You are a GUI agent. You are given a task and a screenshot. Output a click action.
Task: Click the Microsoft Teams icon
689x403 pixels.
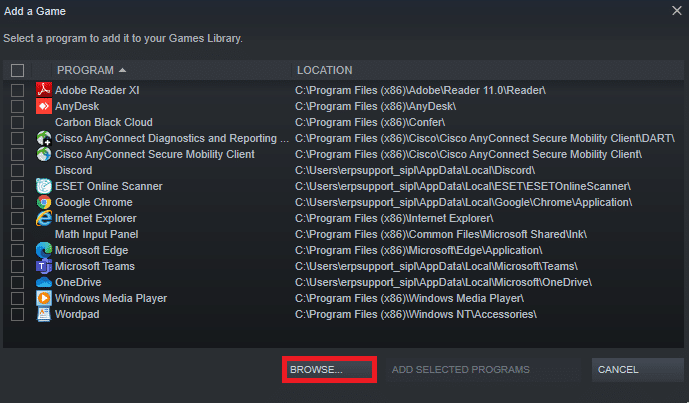tap(44, 266)
